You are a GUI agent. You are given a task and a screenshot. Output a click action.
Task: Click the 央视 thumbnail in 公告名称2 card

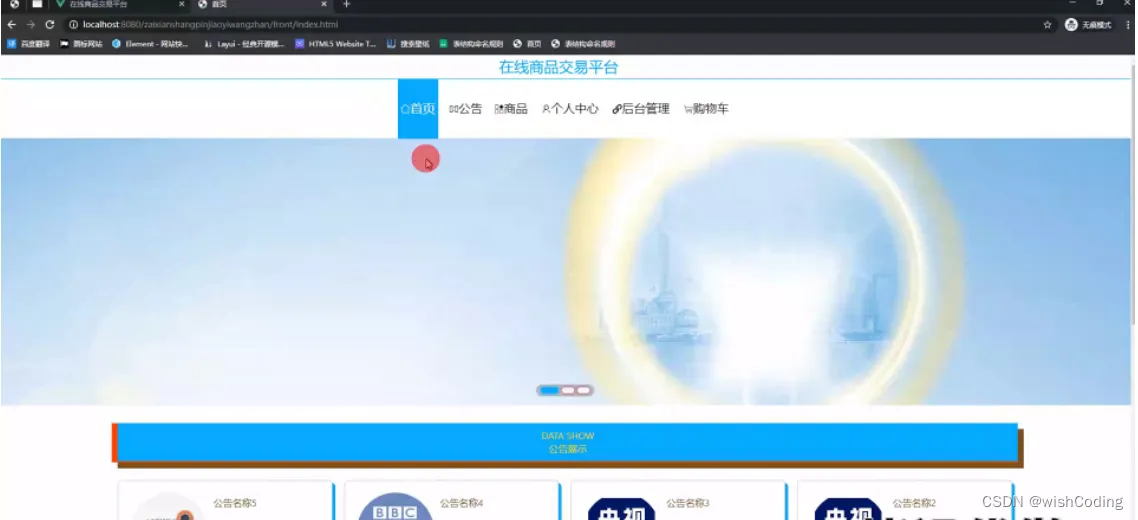pos(848,508)
